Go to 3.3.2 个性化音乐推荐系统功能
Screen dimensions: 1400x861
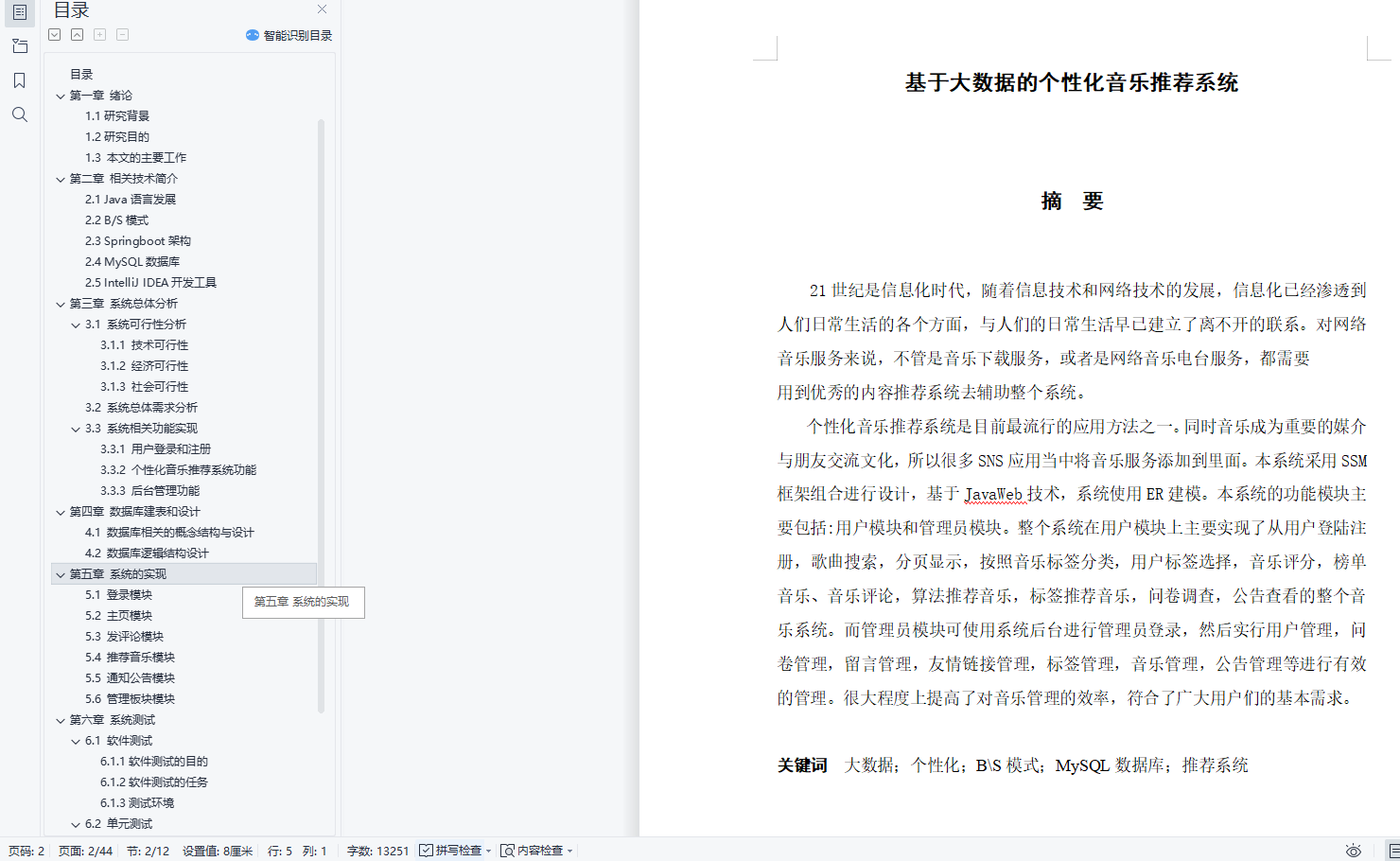179,469
